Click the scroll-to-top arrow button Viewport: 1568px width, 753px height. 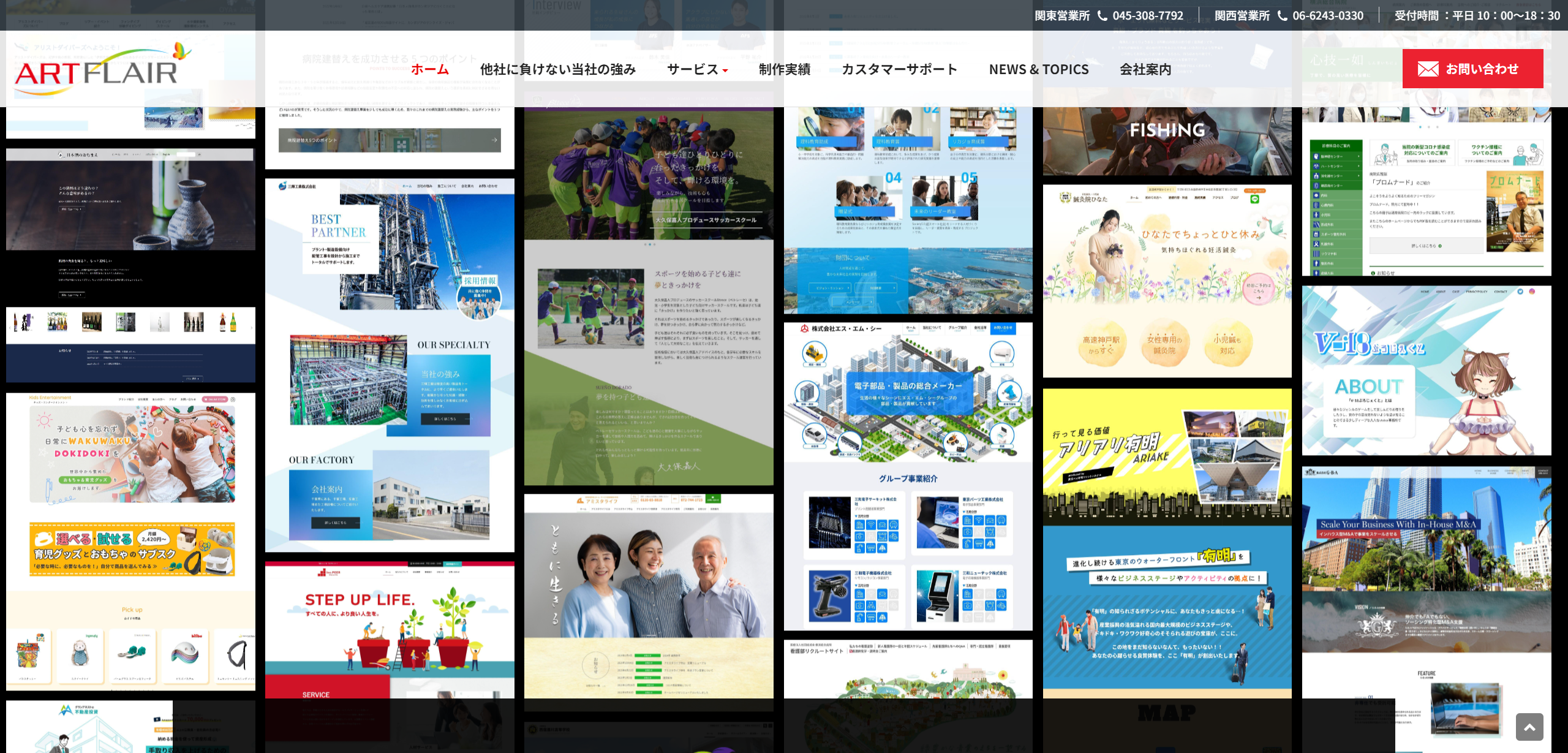pyautogui.click(x=1529, y=727)
